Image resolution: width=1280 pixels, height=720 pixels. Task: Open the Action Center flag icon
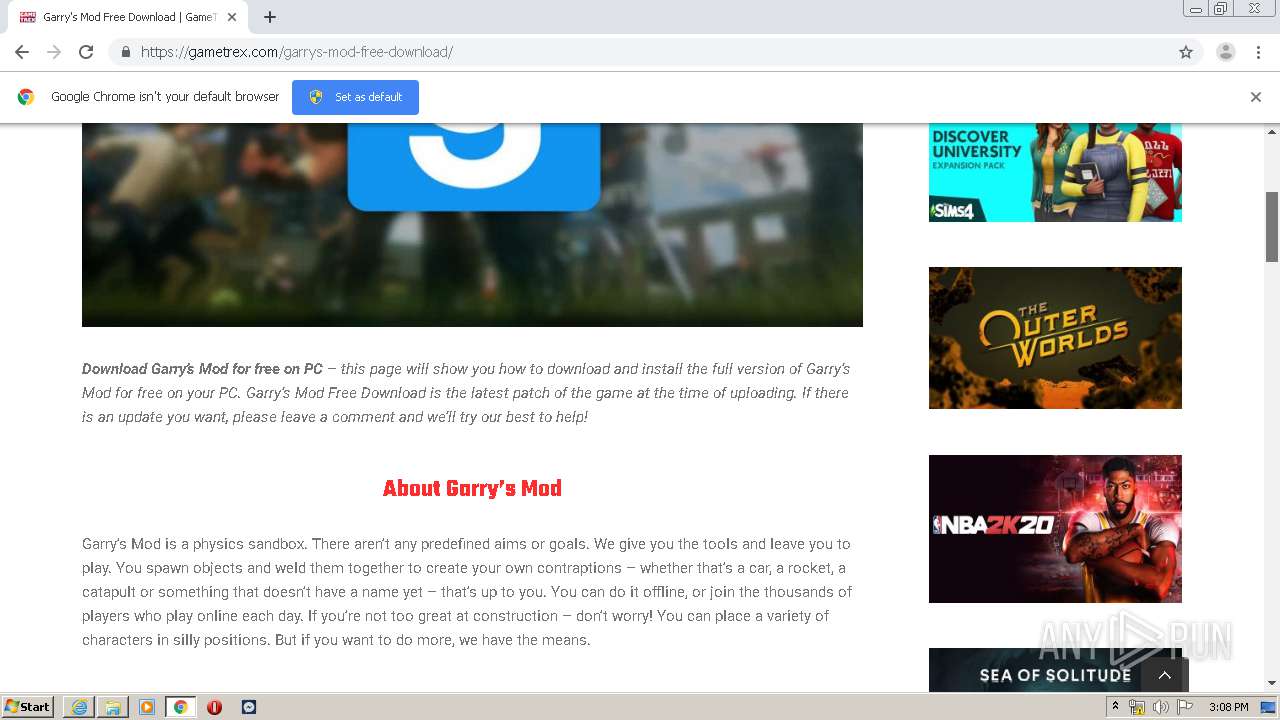point(1185,707)
